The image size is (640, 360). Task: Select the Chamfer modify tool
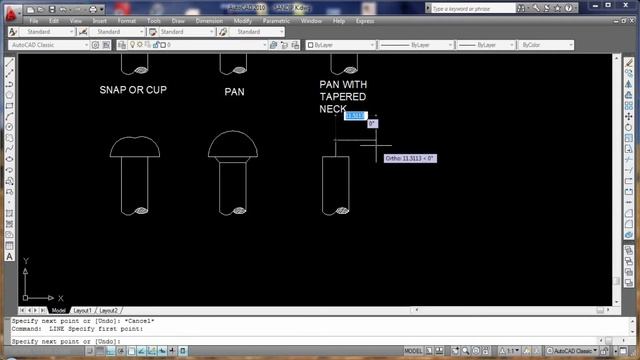pos(629,213)
